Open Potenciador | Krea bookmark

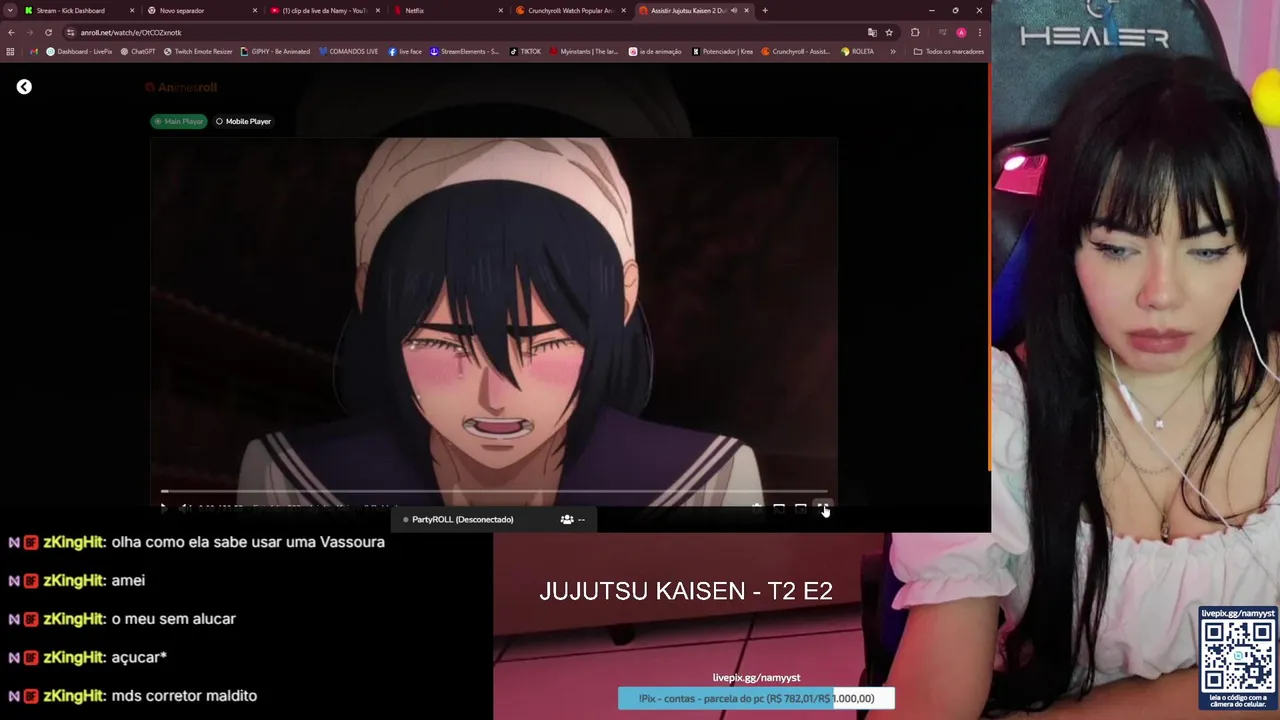pyautogui.click(x=722, y=51)
